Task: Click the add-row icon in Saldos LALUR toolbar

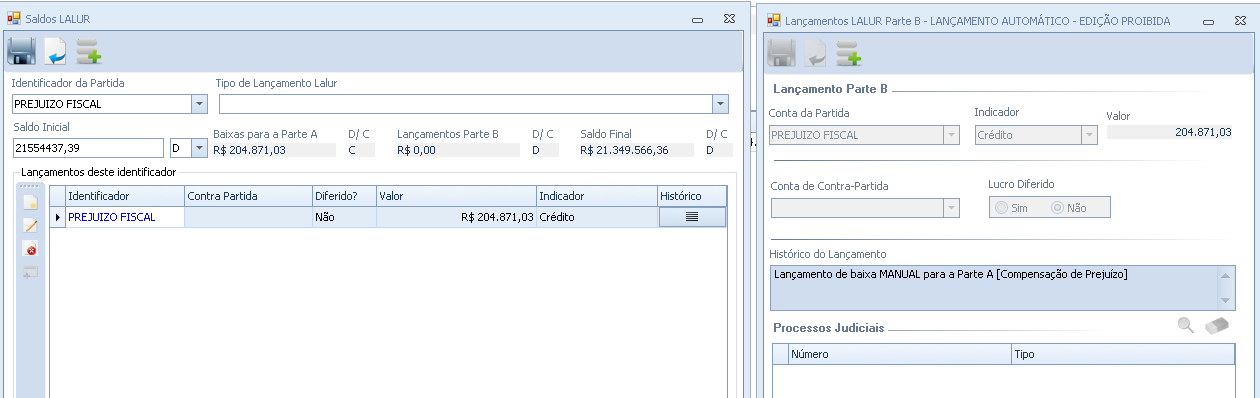Action: click(x=89, y=52)
